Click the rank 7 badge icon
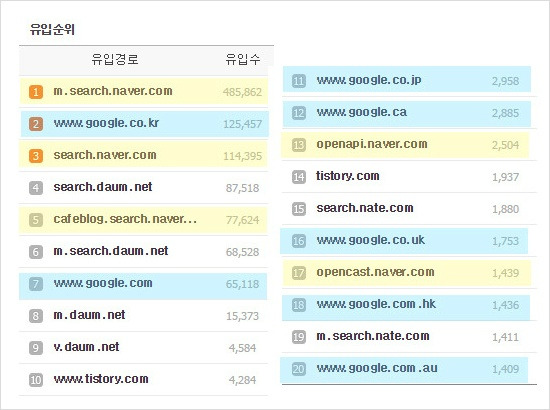Image resolution: width=550 pixels, height=410 pixels. point(36,284)
